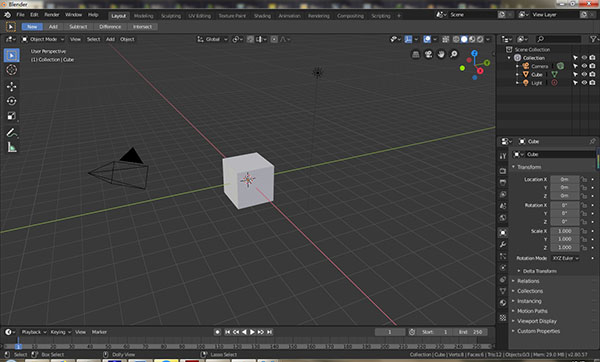The image size is (600, 362).
Task: Switch to the Modeling workspace tab
Action: click(143, 16)
